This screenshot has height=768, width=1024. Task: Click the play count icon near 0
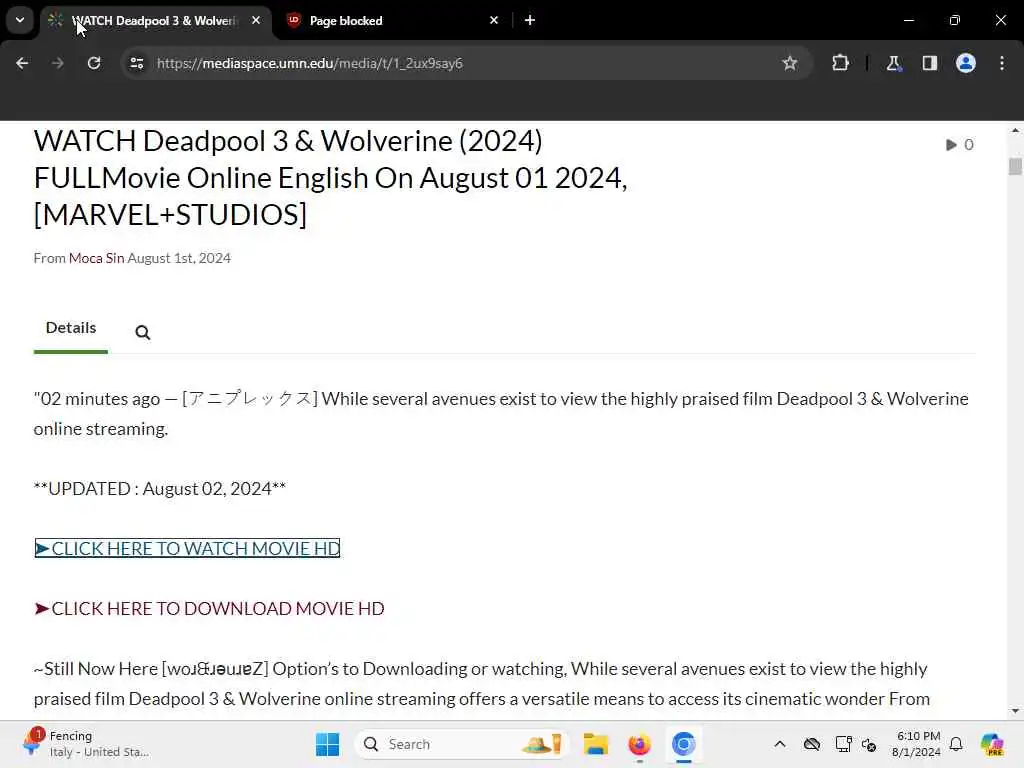pos(951,144)
